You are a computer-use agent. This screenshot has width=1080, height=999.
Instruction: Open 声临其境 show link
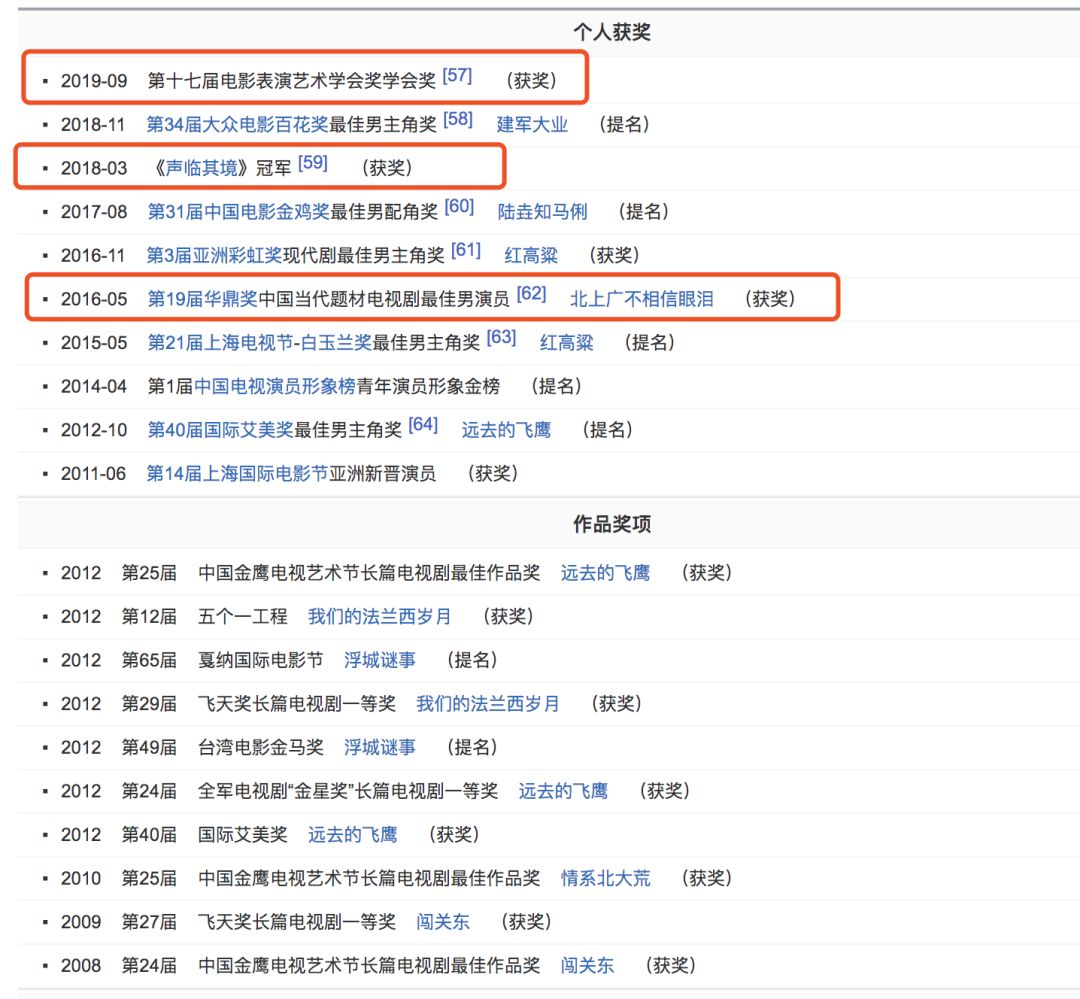pyautogui.click(x=201, y=168)
